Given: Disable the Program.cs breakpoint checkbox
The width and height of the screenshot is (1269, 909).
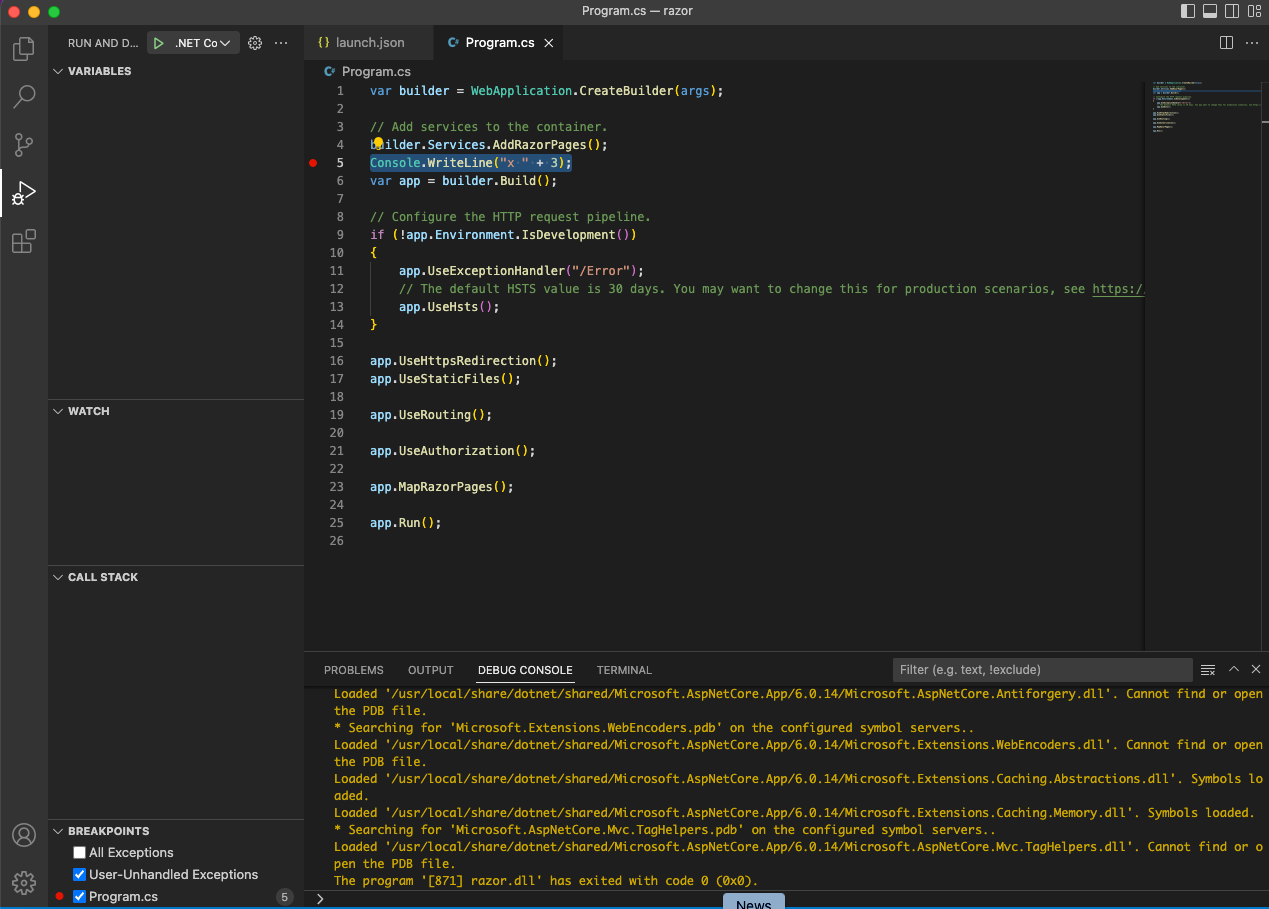Looking at the screenshot, I should pos(80,897).
